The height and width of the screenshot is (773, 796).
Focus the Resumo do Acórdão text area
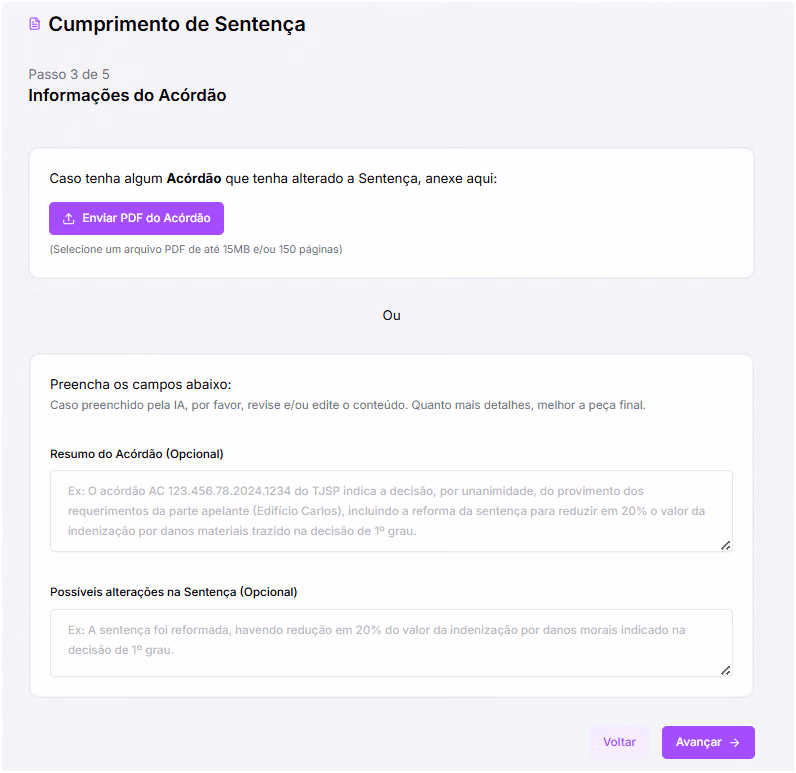[x=391, y=511]
